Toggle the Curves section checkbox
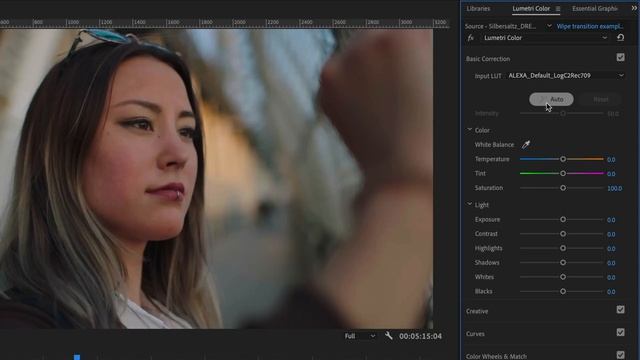Viewport: 640px width, 360px height. pos(620,333)
